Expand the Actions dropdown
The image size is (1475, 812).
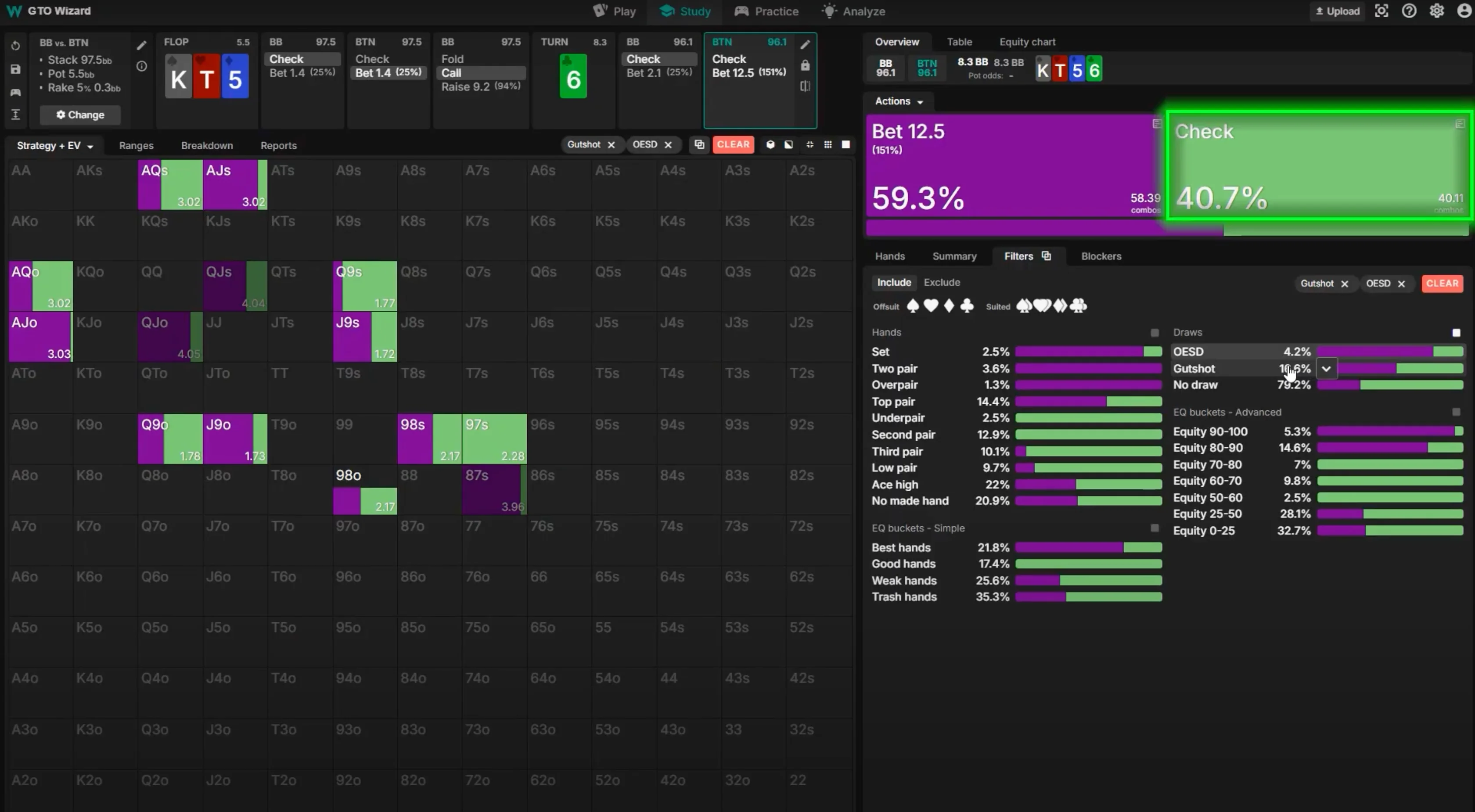(x=899, y=101)
